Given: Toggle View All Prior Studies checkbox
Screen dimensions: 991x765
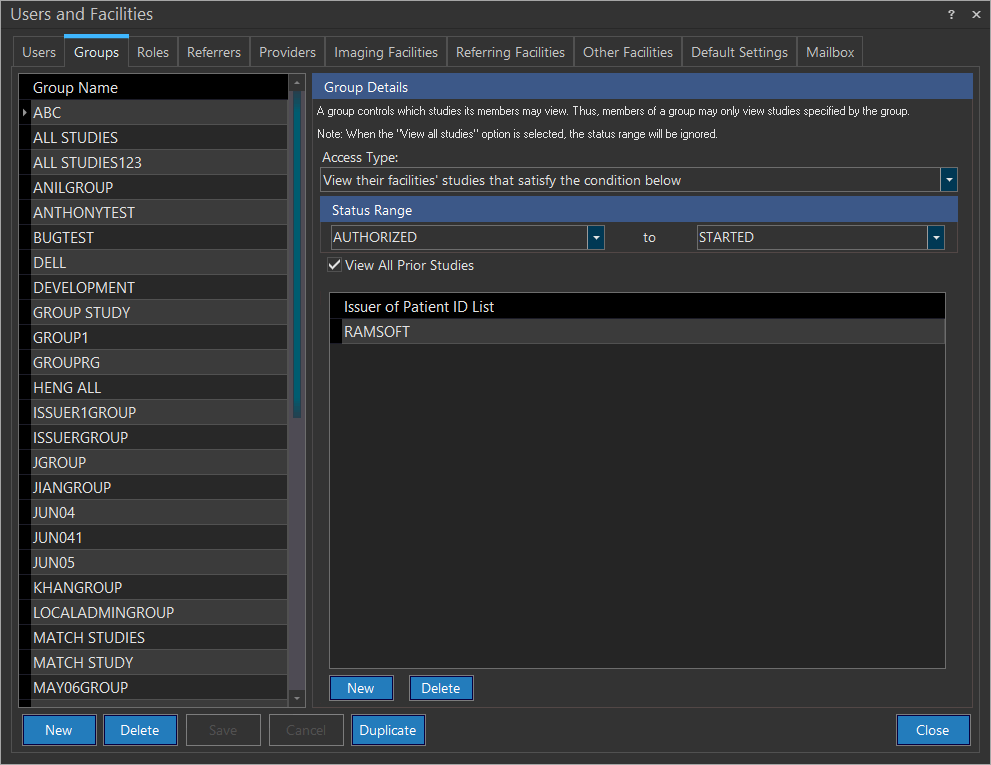Looking at the screenshot, I should [x=335, y=266].
